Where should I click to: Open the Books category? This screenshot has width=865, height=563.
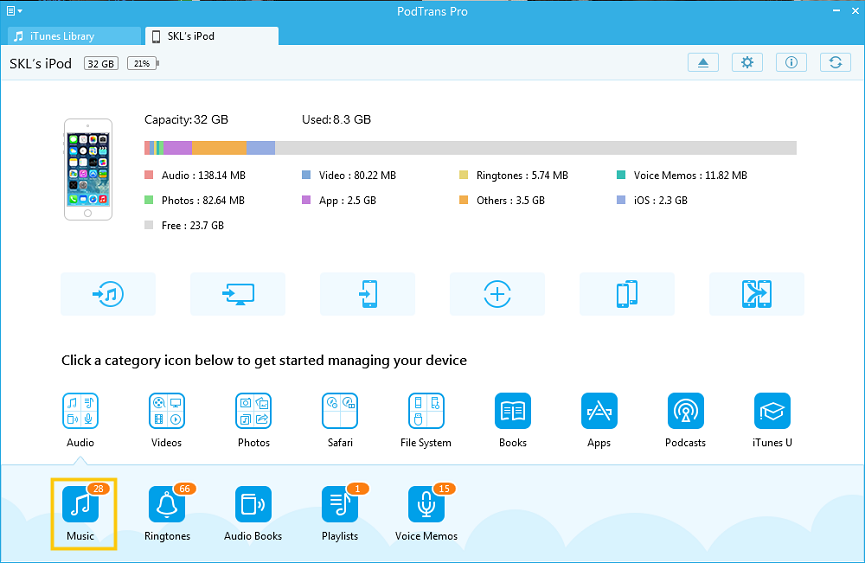pos(513,411)
